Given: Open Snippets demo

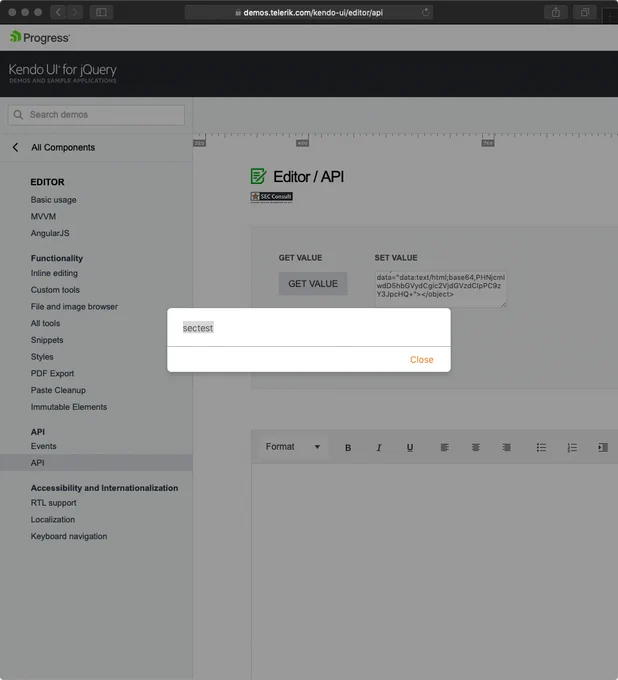Looking at the screenshot, I should [47, 340].
